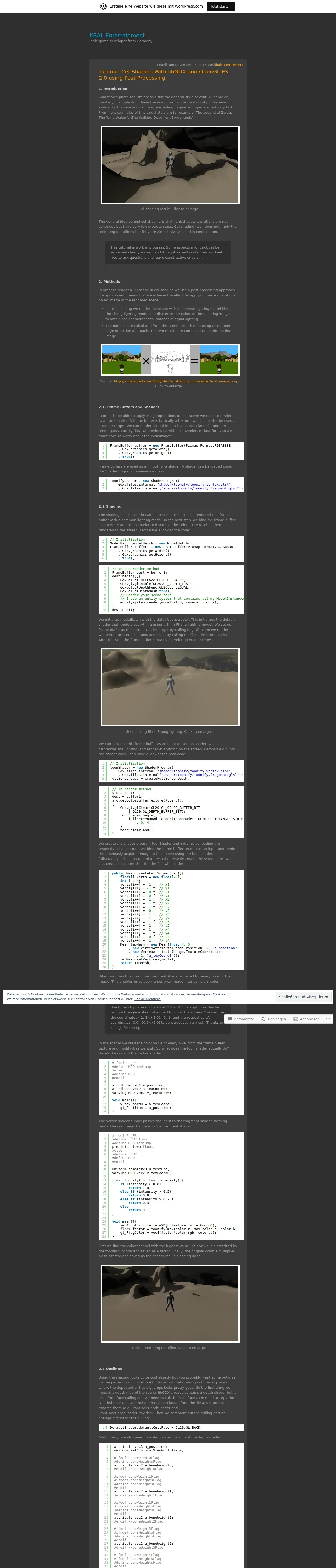Open the kbalentertainment author link
The height and width of the screenshot is (1568, 336).
click(229, 65)
